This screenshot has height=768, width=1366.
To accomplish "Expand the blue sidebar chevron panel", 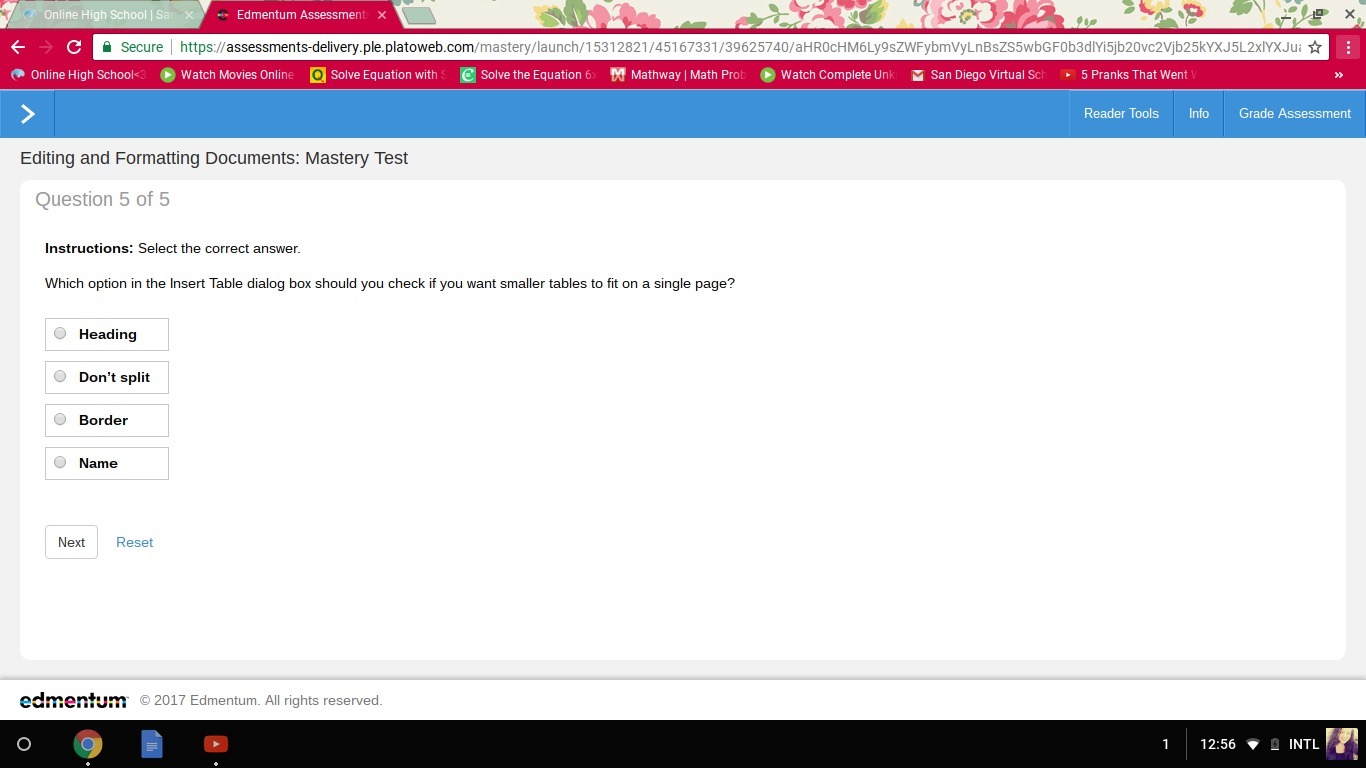I will click(27, 114).
